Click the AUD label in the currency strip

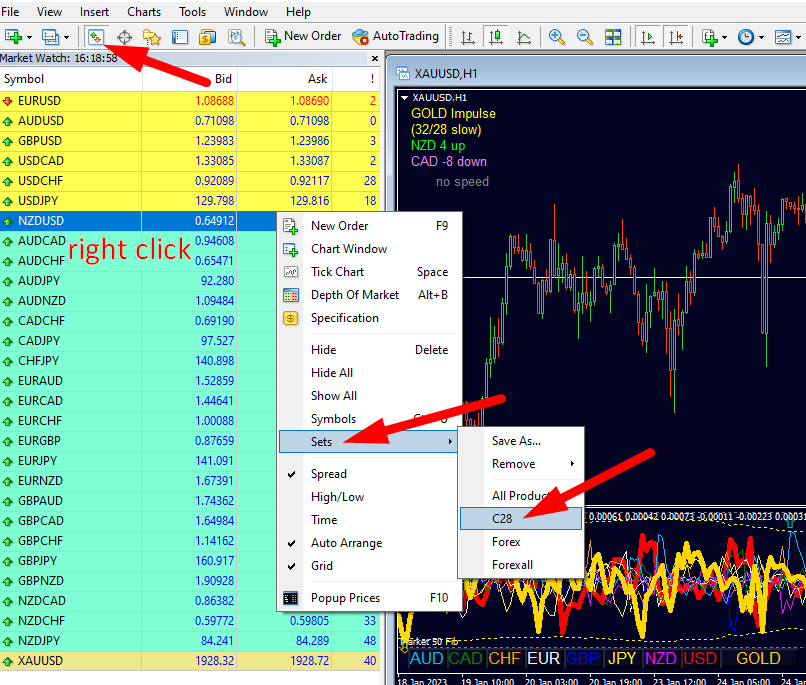[426, 658]
